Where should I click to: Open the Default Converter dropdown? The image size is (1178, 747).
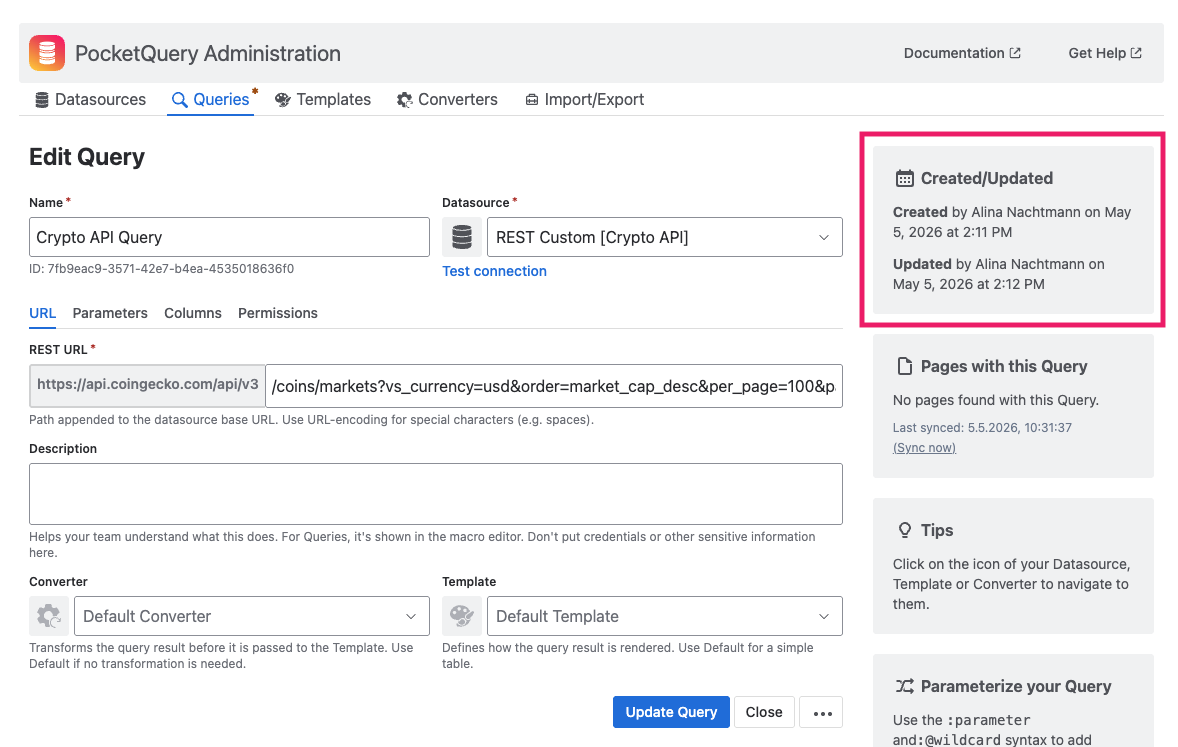252,616
